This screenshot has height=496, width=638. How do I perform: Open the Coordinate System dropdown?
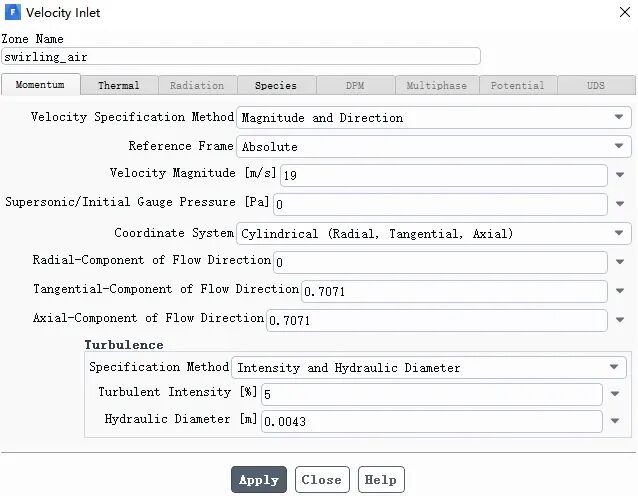433,234
